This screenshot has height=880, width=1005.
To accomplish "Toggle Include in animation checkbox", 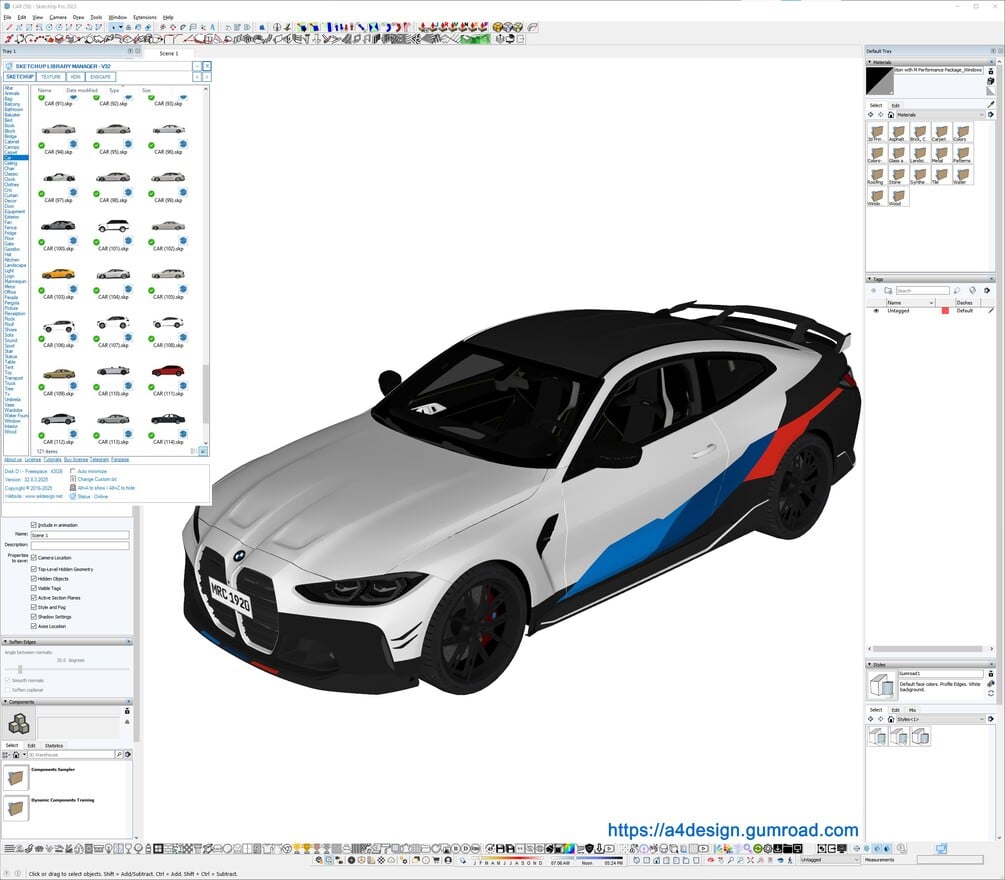I will coord(34,525).
